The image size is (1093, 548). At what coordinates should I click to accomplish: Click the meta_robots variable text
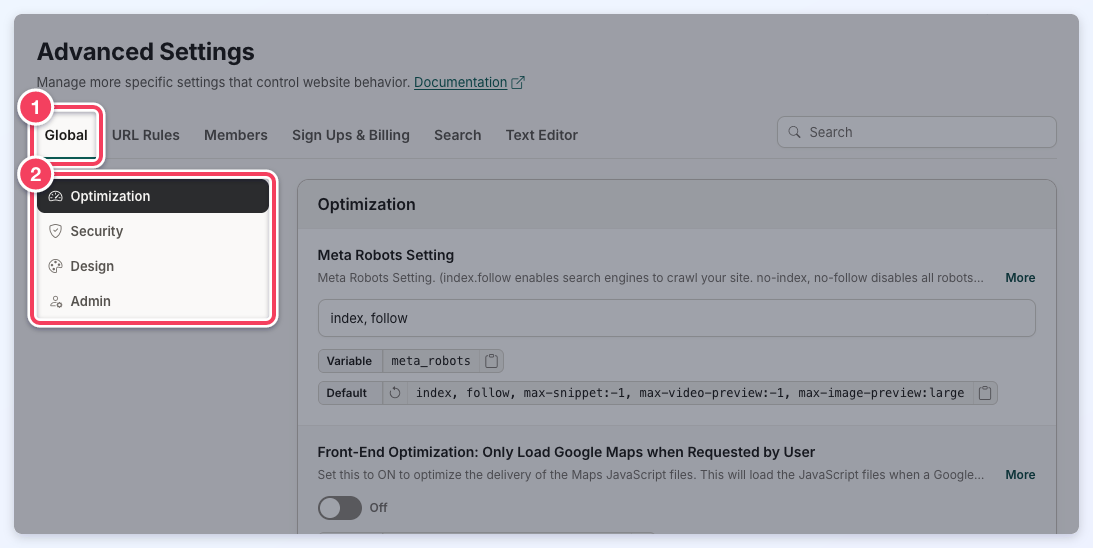point(431,361)
